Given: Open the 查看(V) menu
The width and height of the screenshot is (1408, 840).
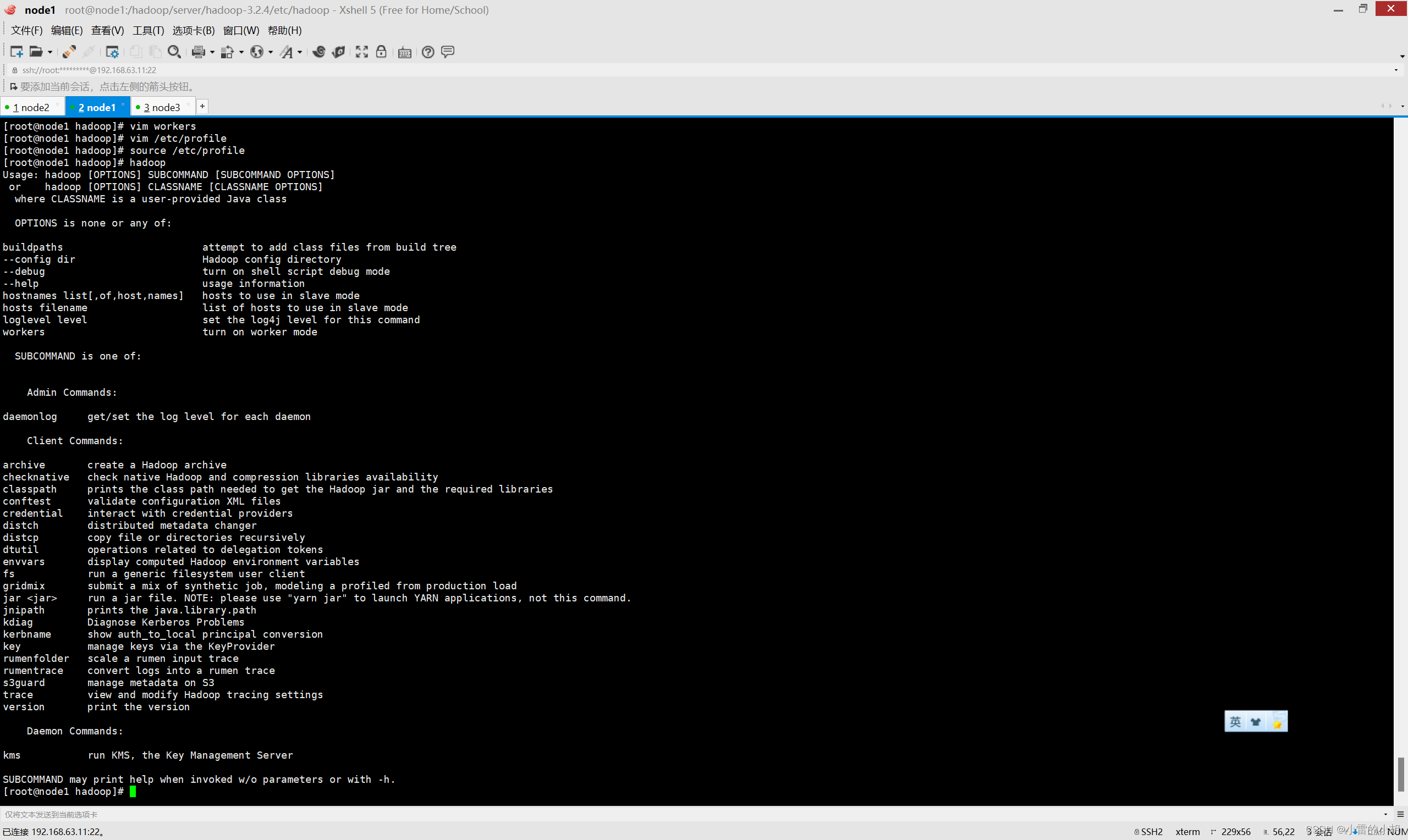Looking at the screenshot, I should coord(108,31).
